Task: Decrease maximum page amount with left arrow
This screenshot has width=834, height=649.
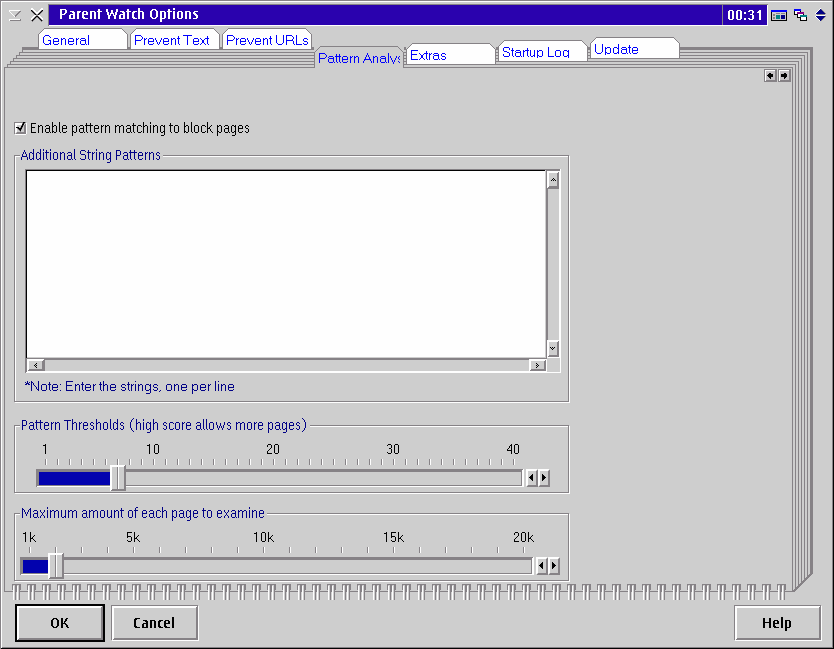Action: (542, 566)
